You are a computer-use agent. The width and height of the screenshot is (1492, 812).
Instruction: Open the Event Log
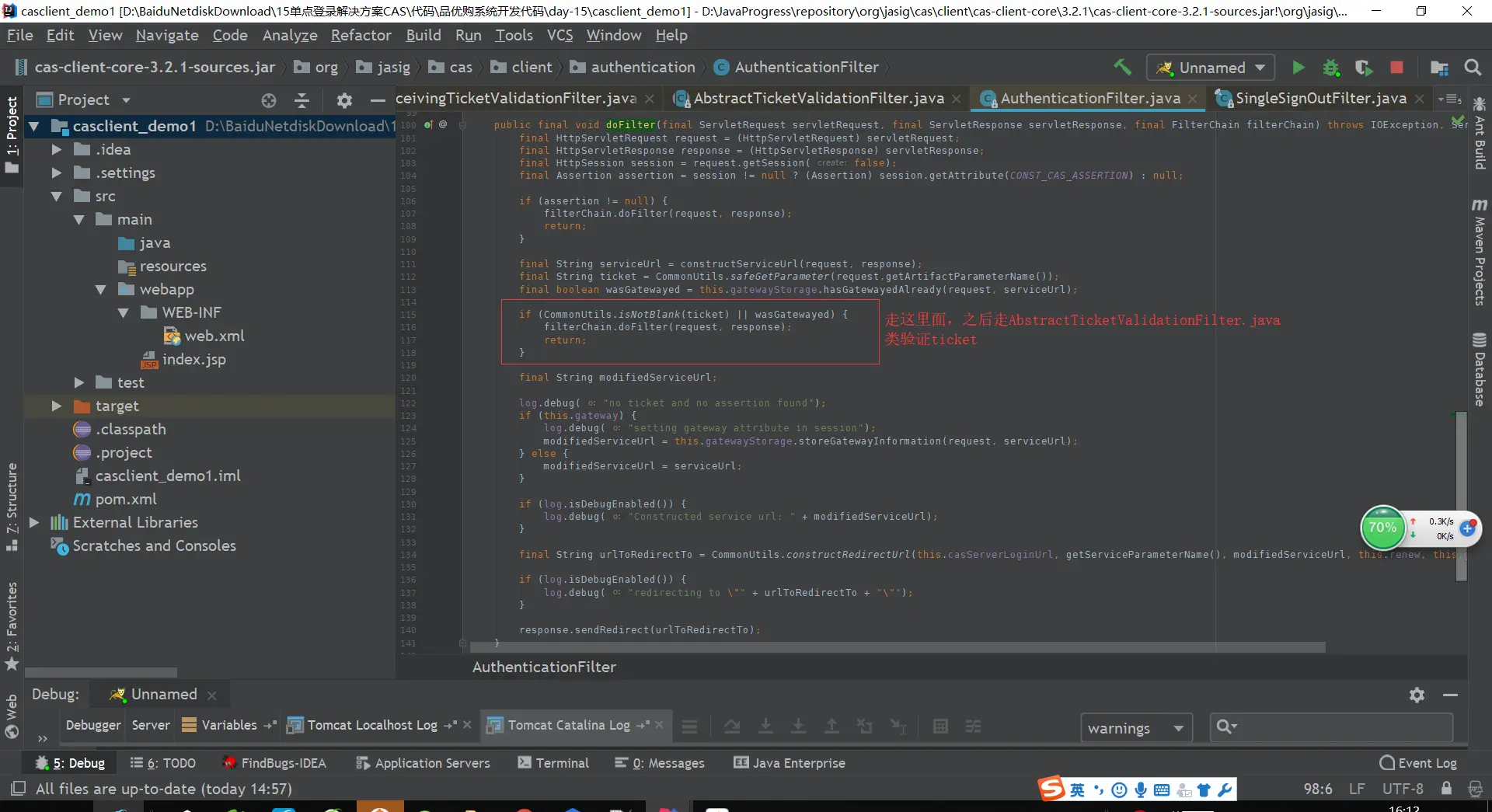tap(1418, 763)
